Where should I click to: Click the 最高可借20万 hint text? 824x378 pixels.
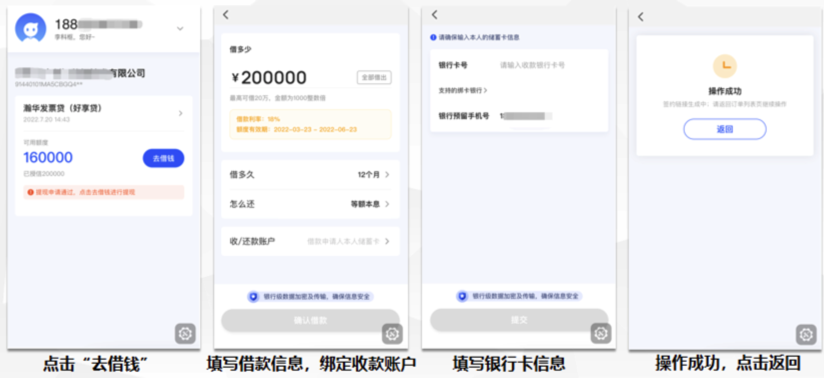pyautogui.click(x=277, y=98)
